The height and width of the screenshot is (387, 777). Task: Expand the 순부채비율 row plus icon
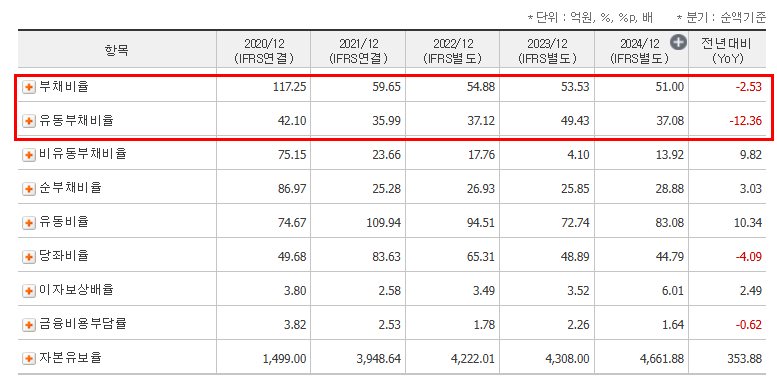[29, 189]
